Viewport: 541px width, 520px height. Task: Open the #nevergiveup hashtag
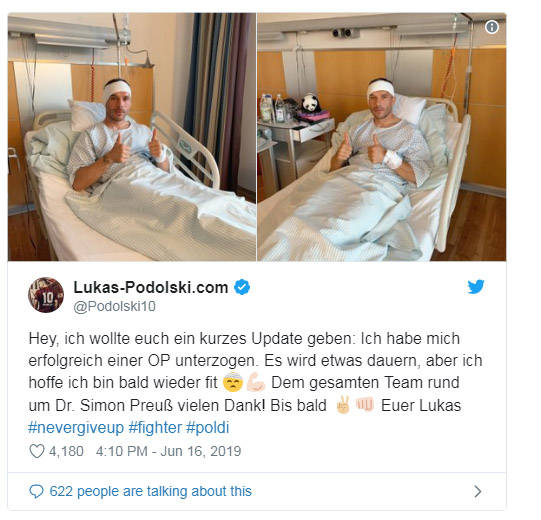click(76, 428)
